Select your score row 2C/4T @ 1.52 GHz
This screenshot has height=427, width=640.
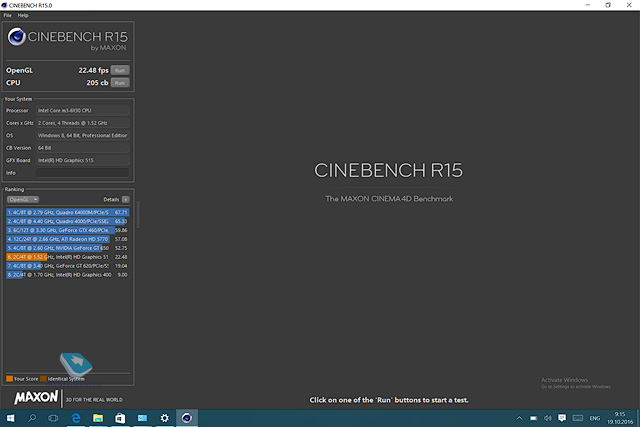point(67,257)
